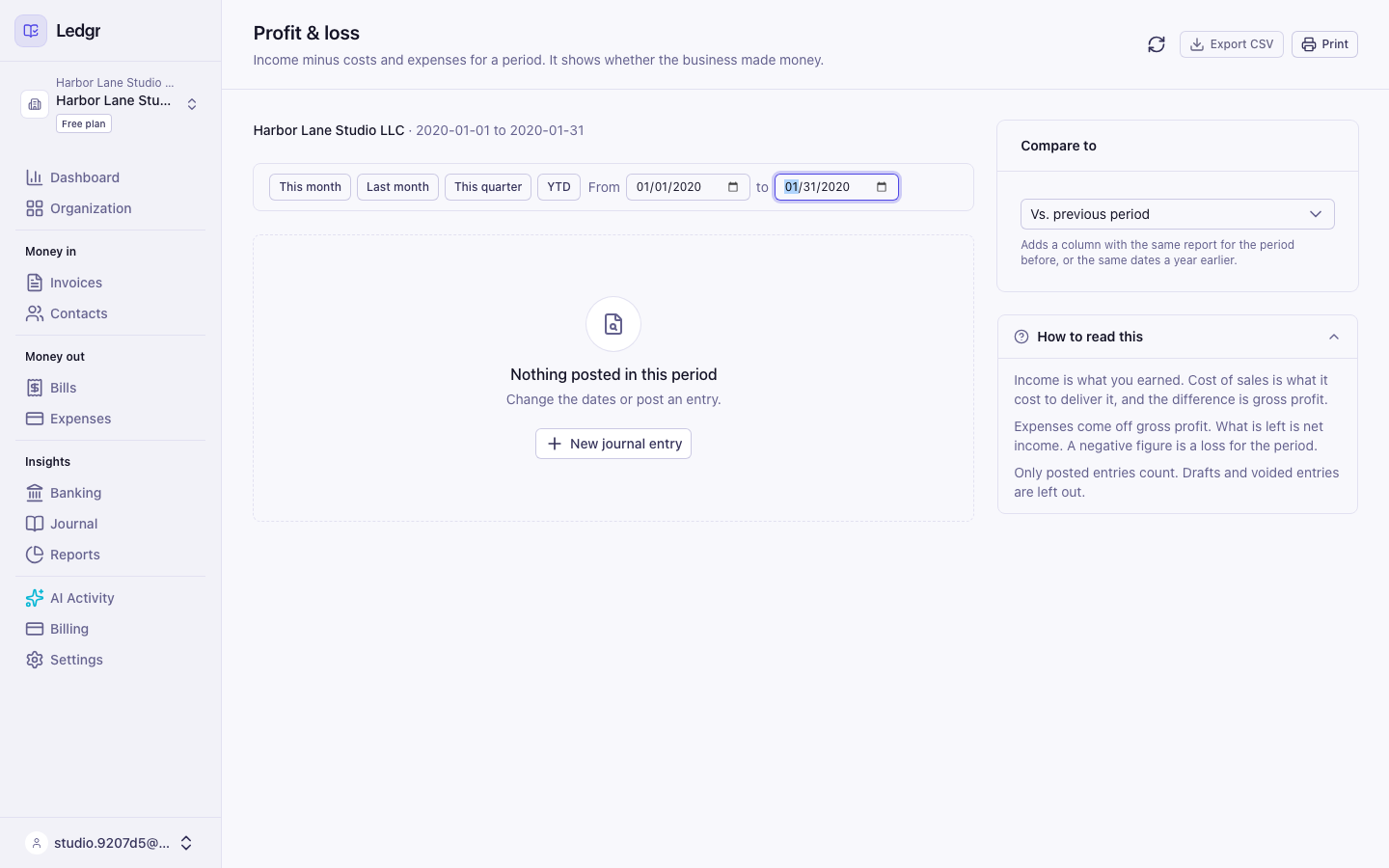
Task: Click the Expenses card icon
Action: (35, 419)
